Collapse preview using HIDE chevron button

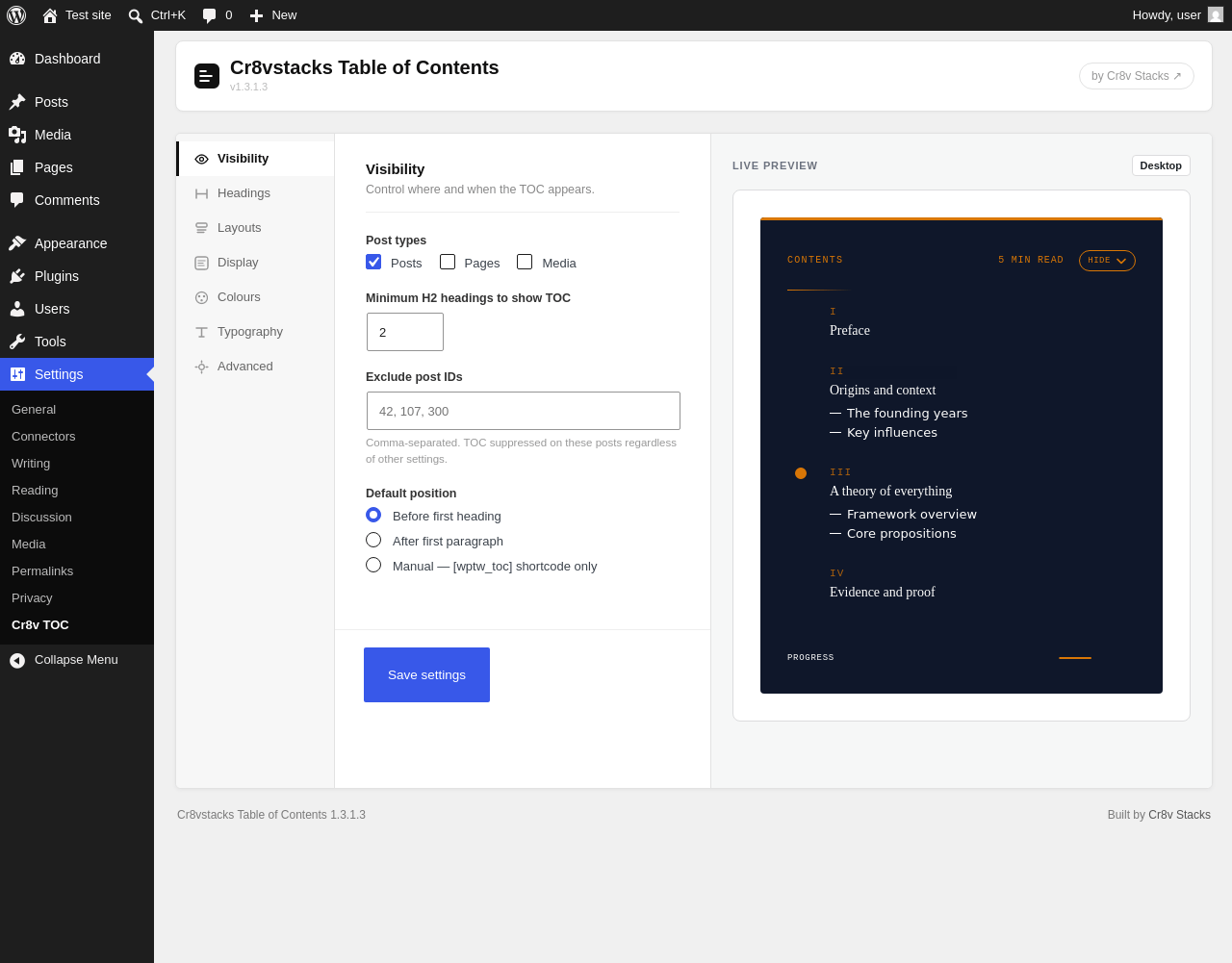(1107, 261)
